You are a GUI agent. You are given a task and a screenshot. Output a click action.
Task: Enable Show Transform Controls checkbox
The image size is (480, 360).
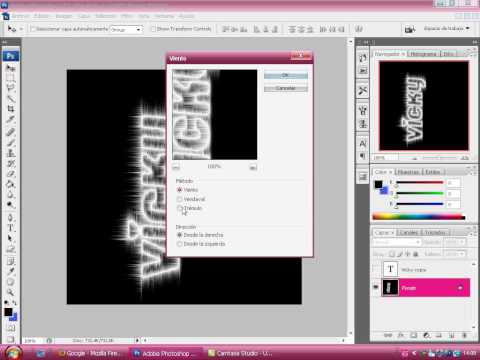pos(153,29)
